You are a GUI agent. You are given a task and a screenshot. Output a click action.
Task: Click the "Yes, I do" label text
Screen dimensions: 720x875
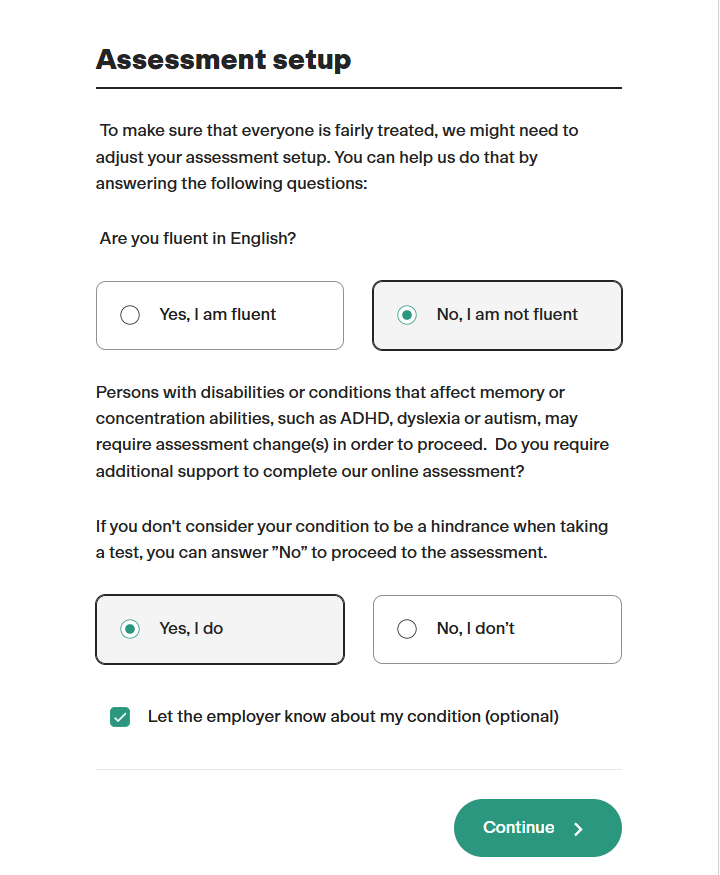click(x=191, y=629)
